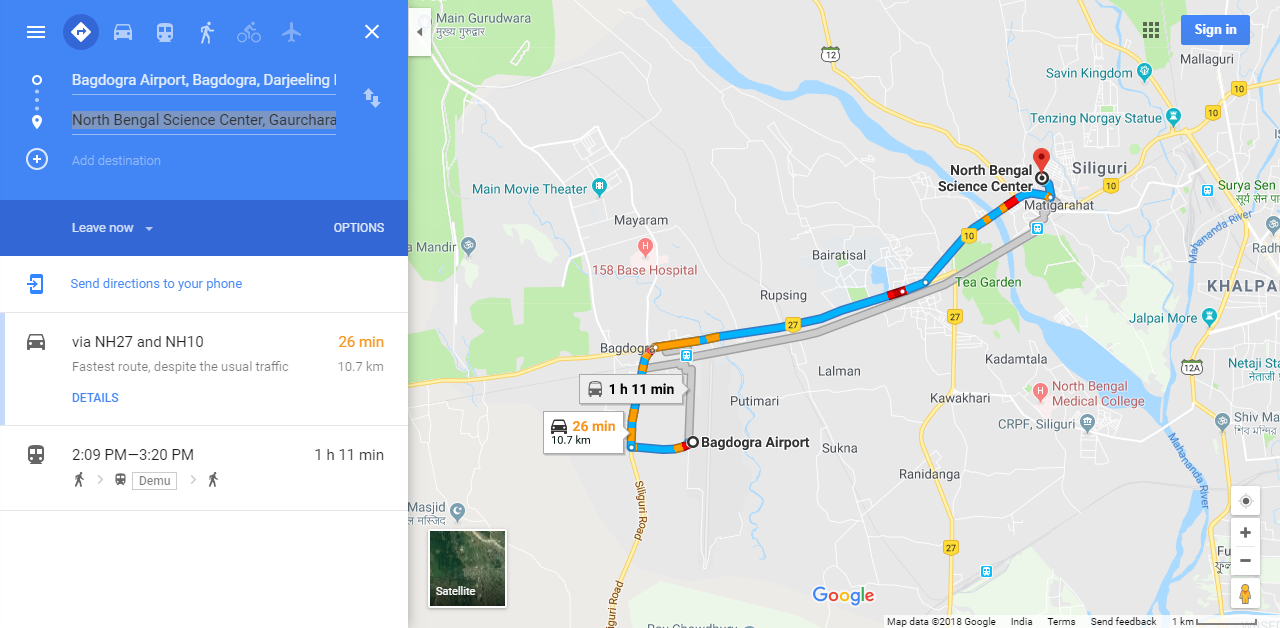This screenshot has height=628, width=1280.
Task: Open Street View pegman
Action: [x=1245, y=593]
